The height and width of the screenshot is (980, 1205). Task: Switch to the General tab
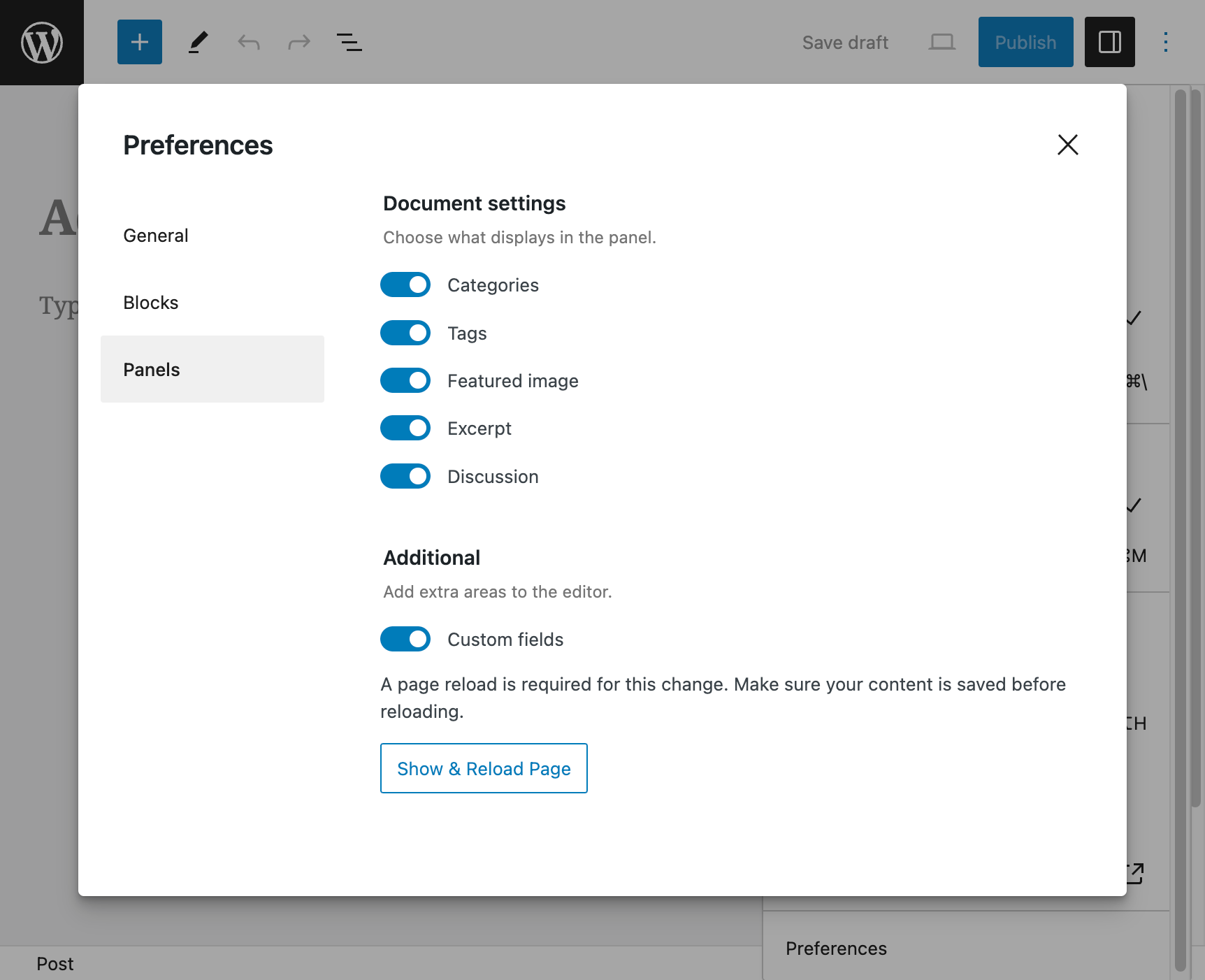(x=155, y=235)
